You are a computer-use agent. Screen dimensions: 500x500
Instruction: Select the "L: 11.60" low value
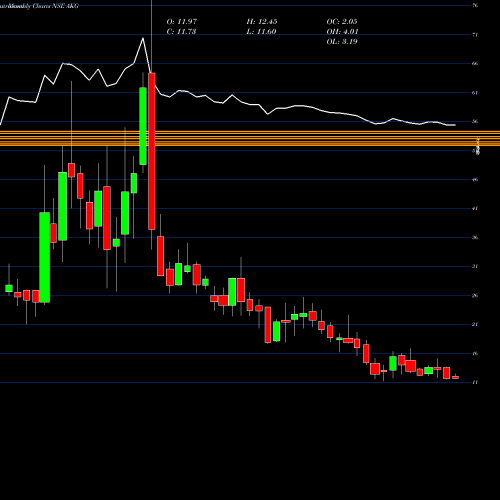point(261,32)
